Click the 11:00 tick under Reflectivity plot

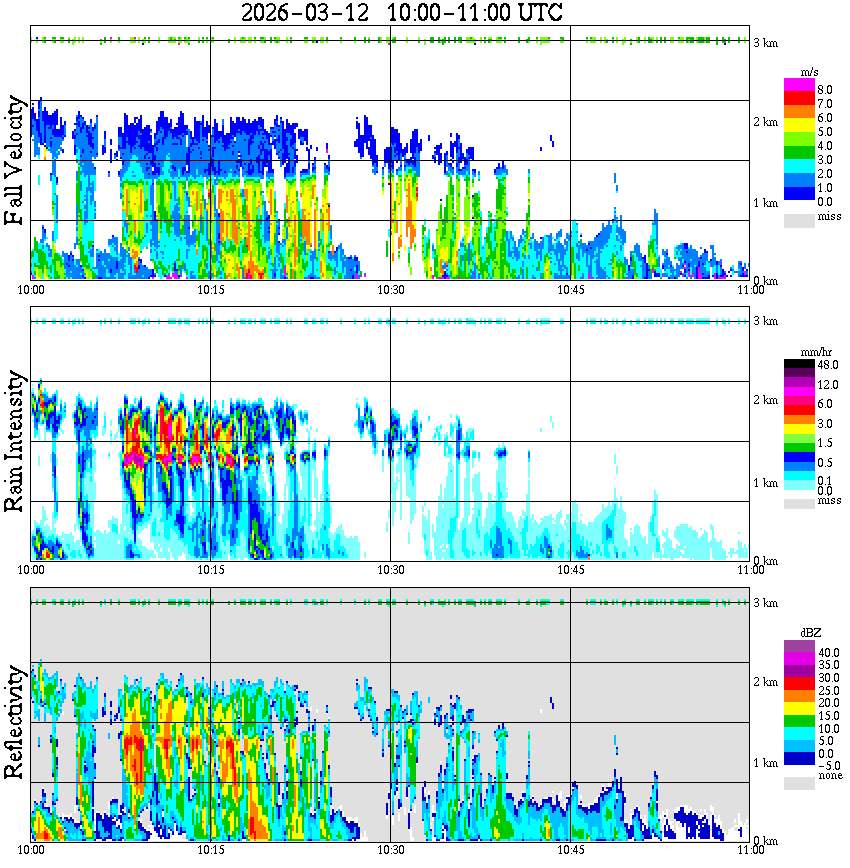(x=750, y=850)
